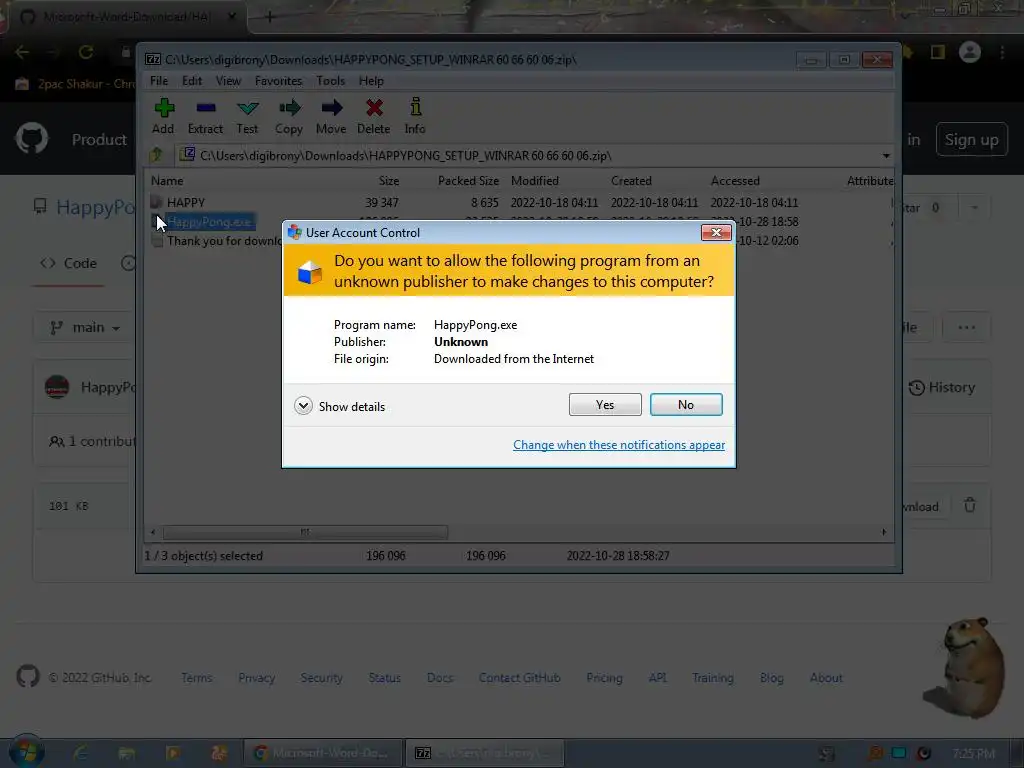Open the main branch dropdown on GitHub
This screenshot has width=1024, height=768.
point(85,327)
